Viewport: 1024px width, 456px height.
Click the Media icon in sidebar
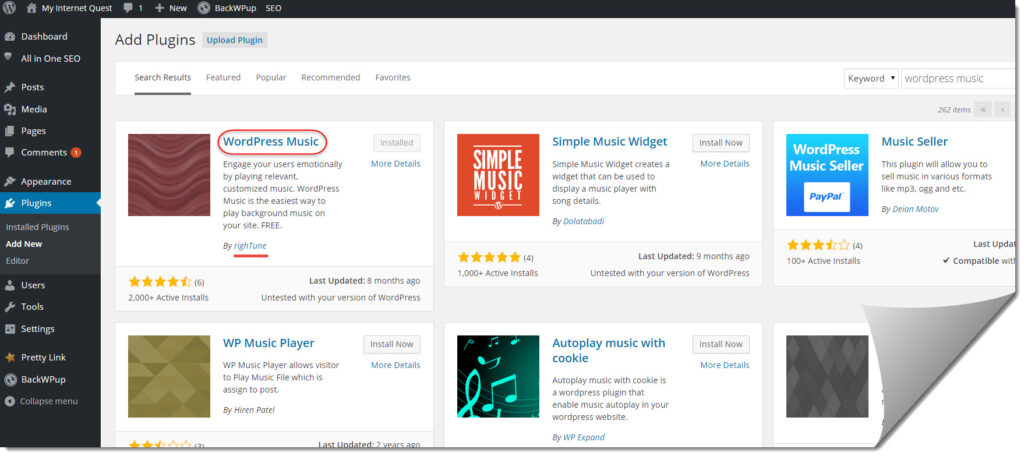[x=10, y=109]
